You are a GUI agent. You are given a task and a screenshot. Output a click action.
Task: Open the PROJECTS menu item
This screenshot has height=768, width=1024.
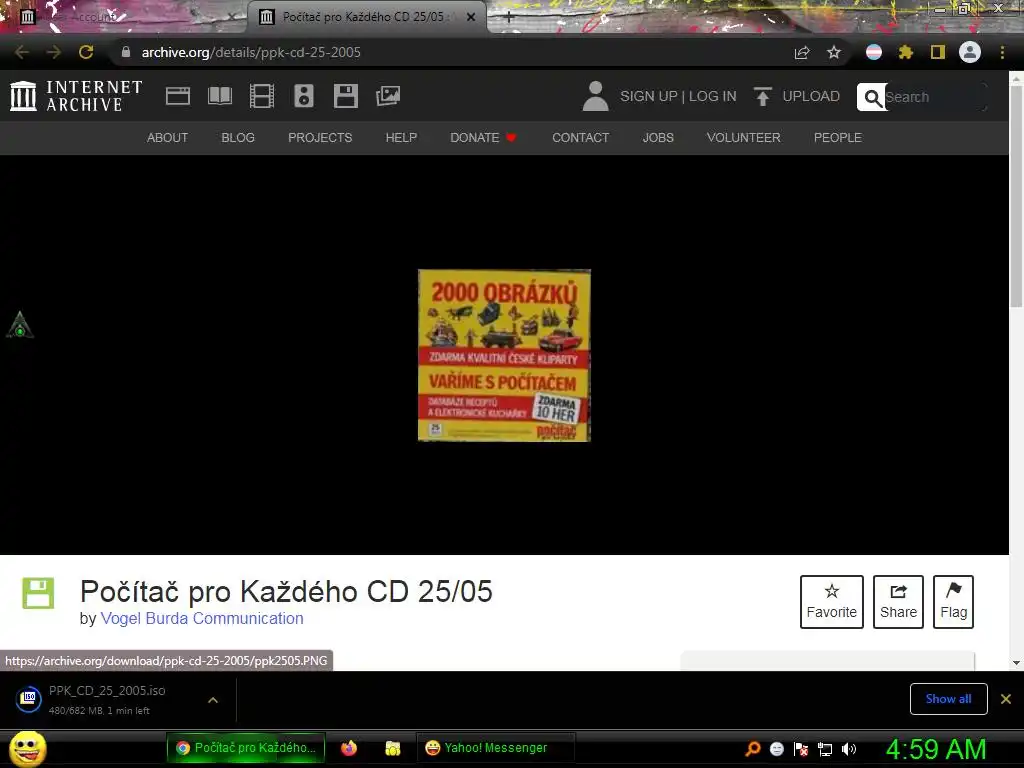[320, 138]
